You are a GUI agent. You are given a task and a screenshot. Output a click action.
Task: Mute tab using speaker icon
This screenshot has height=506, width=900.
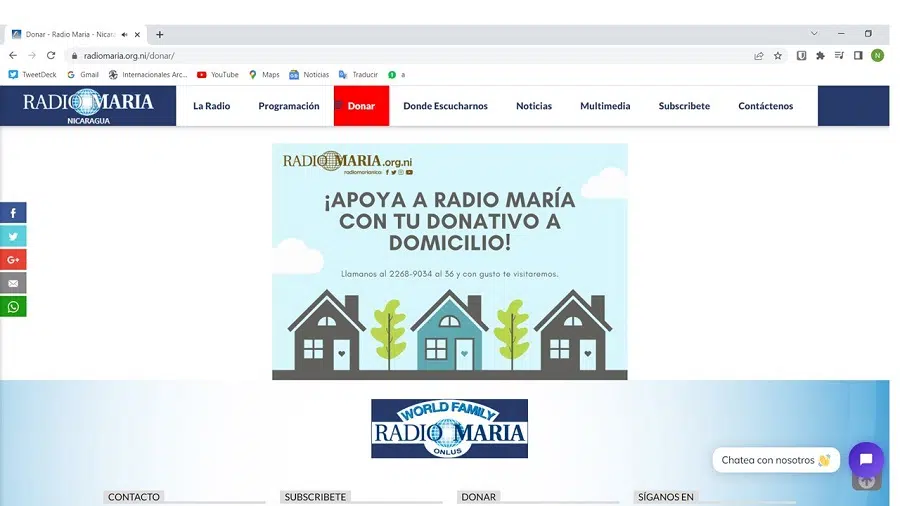pos(125,34)
